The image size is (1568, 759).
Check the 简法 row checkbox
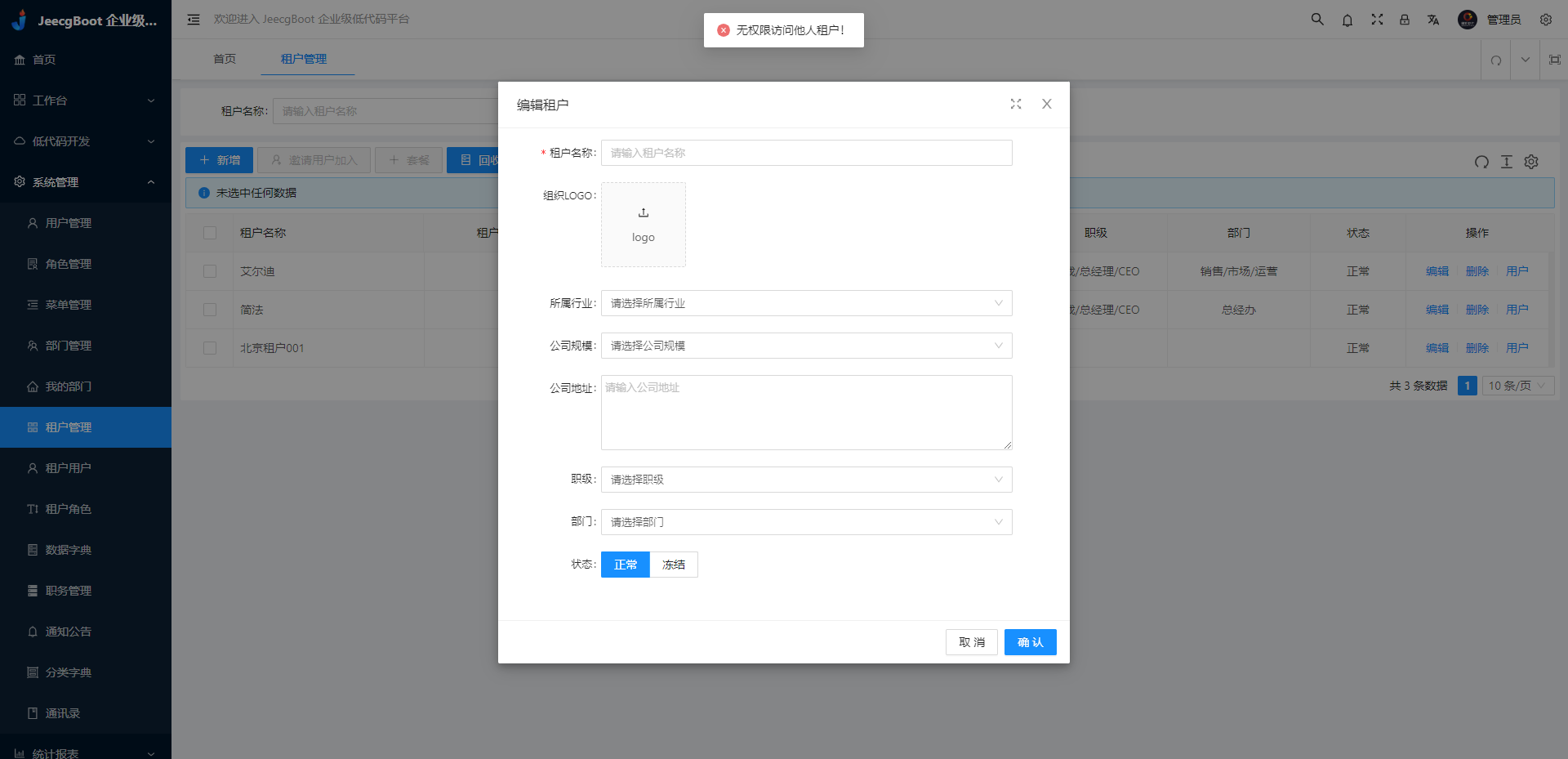coord(210,310)
